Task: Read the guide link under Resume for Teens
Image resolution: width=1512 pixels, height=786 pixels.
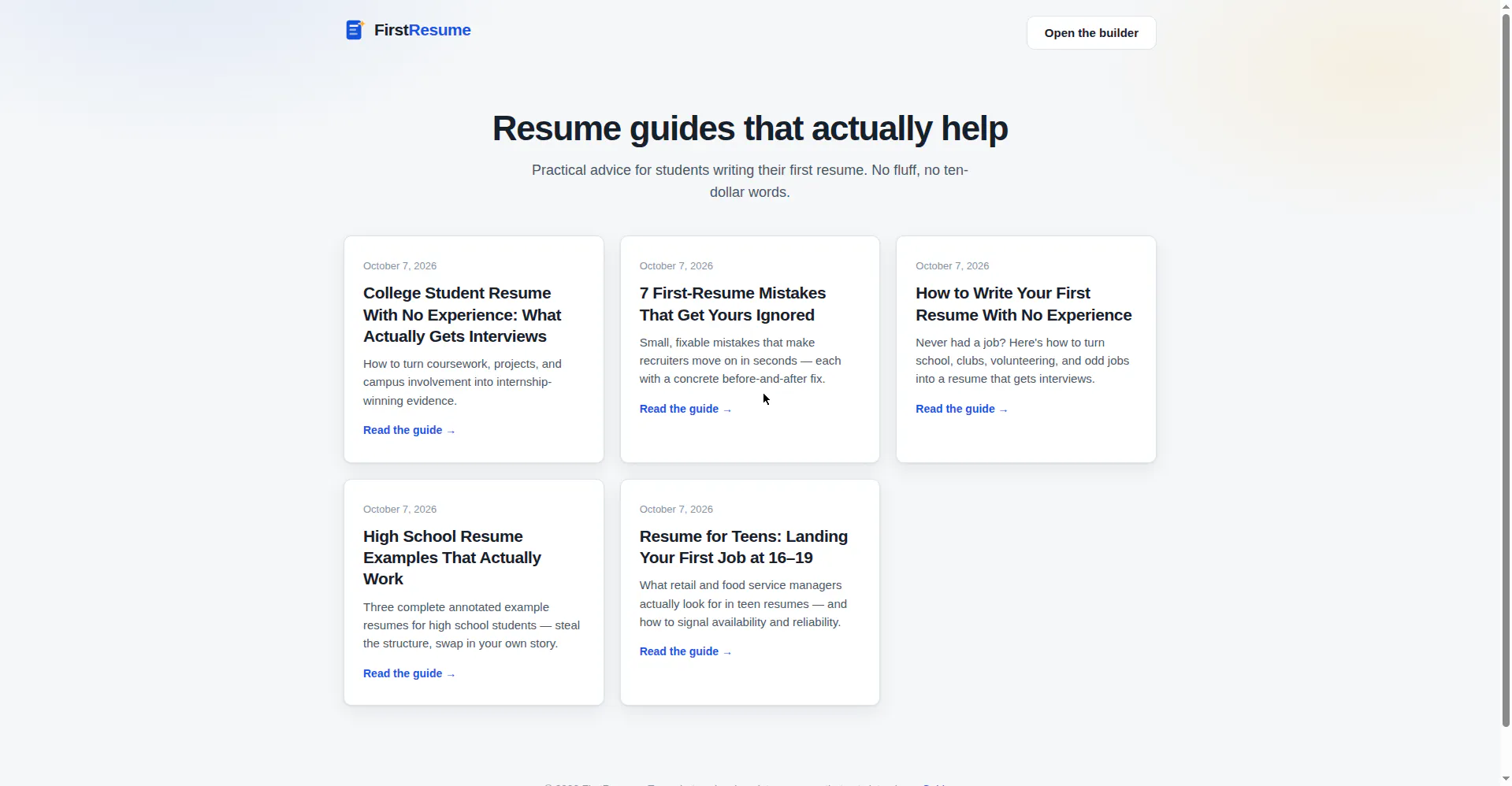Action: tap(685, 651)
